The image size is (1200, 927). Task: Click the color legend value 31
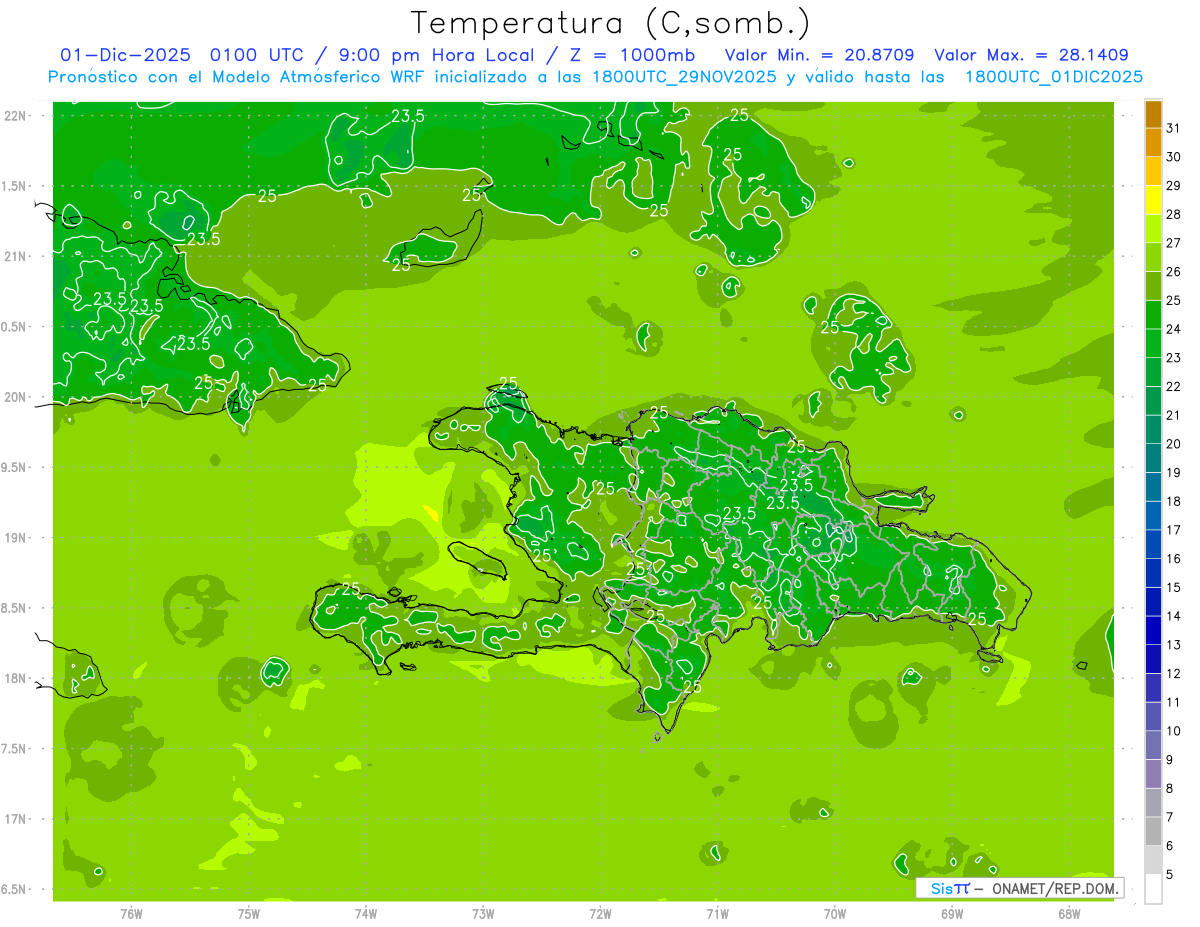(x=1174, y=128)
